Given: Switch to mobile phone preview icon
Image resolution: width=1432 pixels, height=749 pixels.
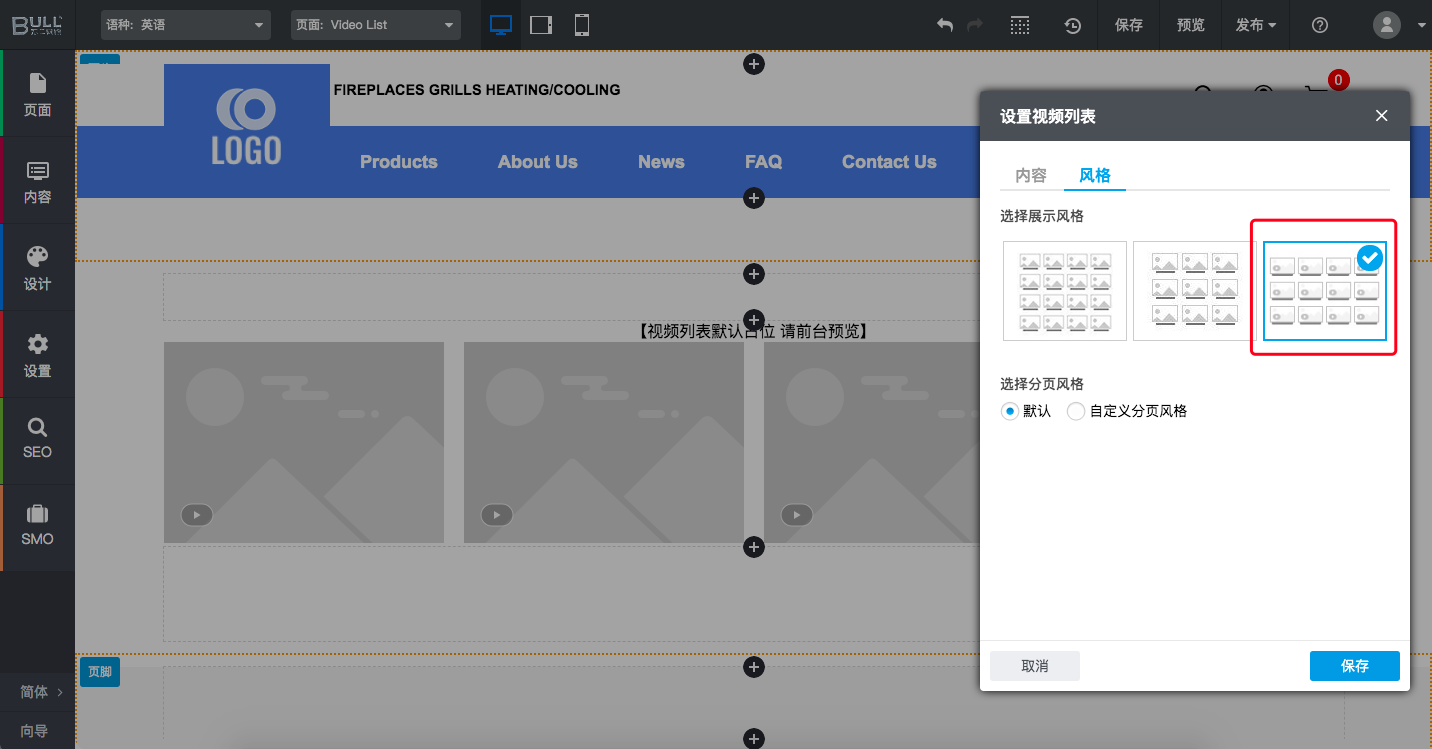Looking at the screenshot, I should tap(582, 25).
